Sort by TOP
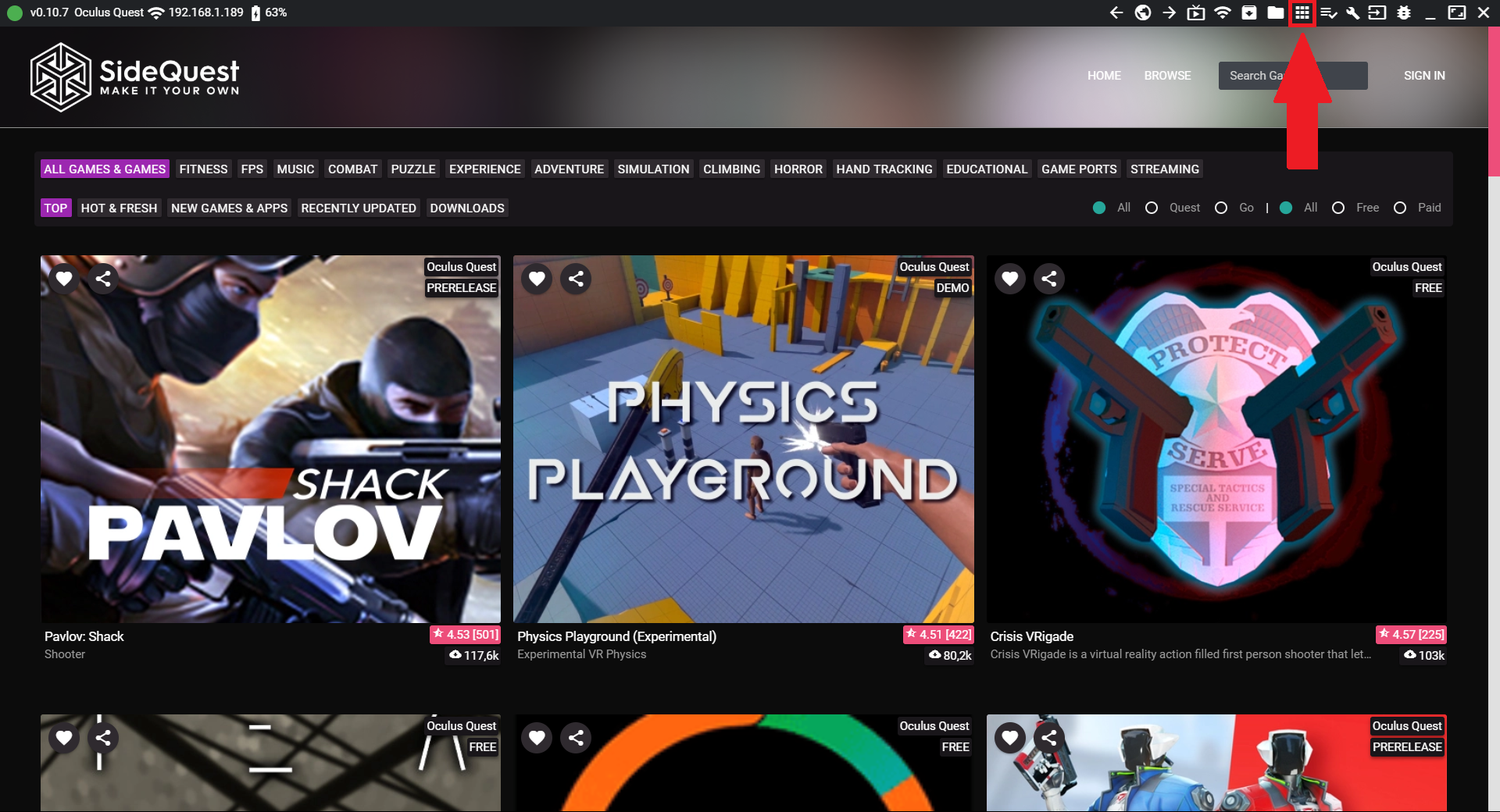 (x=55, y=208)
